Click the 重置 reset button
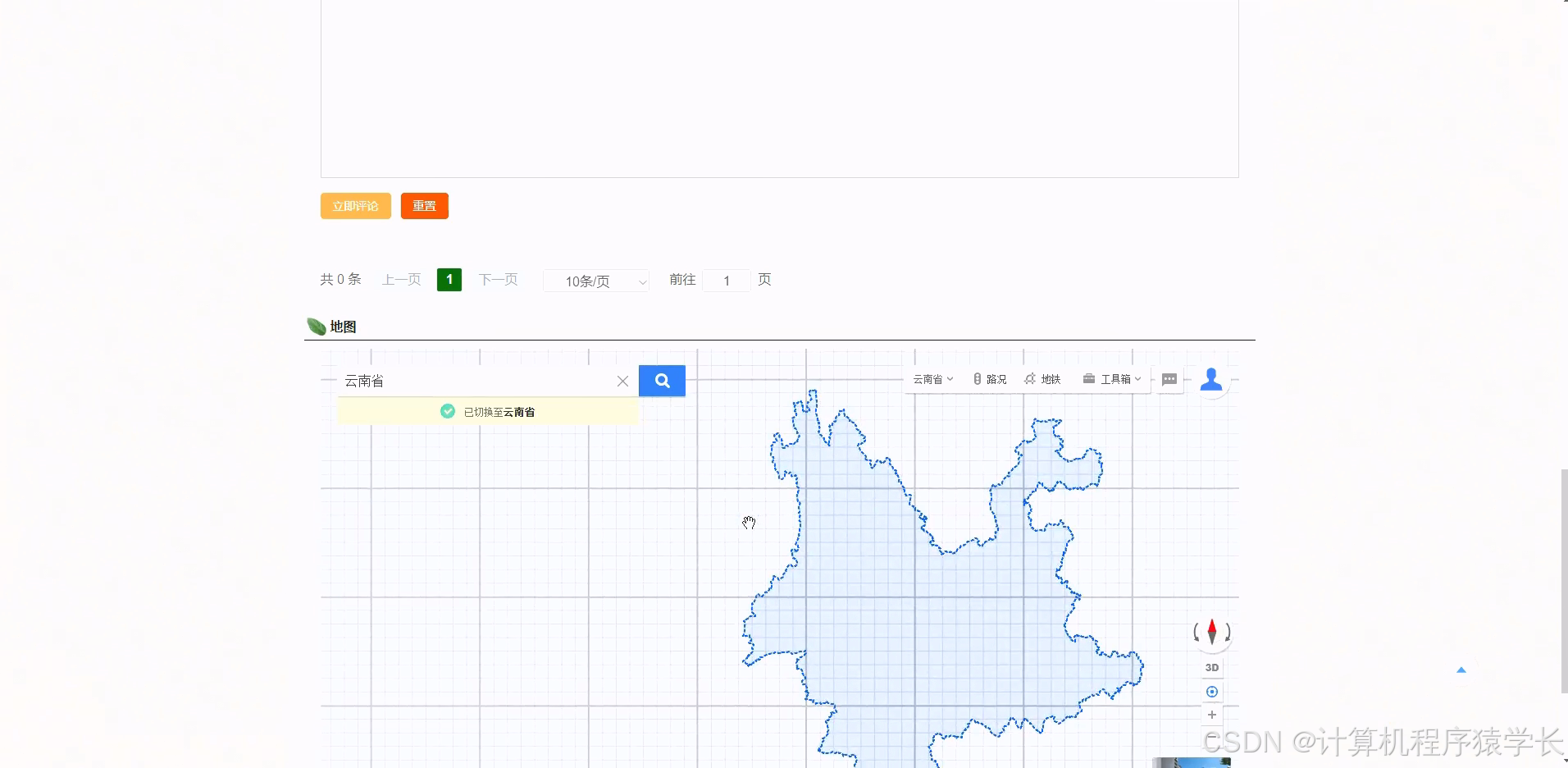 (424, 206)
